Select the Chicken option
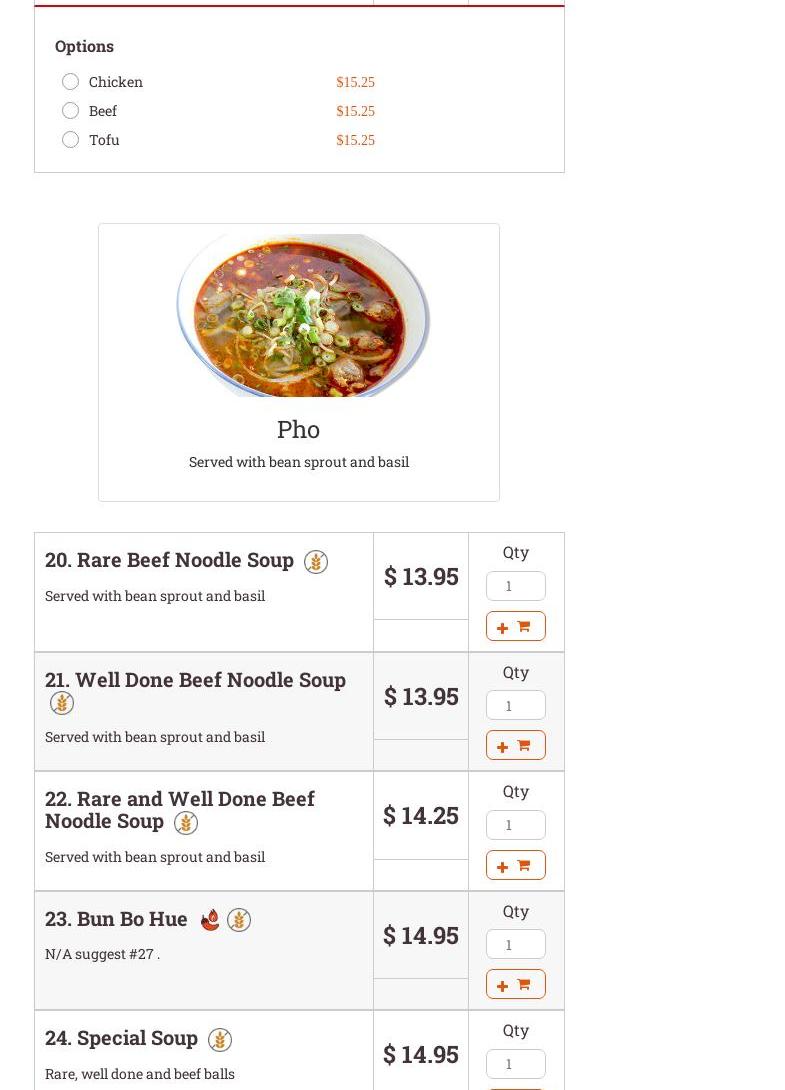Image resolution: width=785 pixels, height=1090 pixels. [x=70, y=82]
